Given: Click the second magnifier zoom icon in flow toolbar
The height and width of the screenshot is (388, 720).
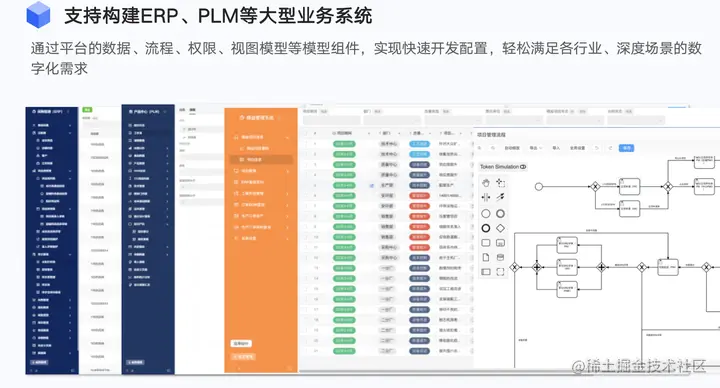Looking at the screenshot, I should click(493, 148).
